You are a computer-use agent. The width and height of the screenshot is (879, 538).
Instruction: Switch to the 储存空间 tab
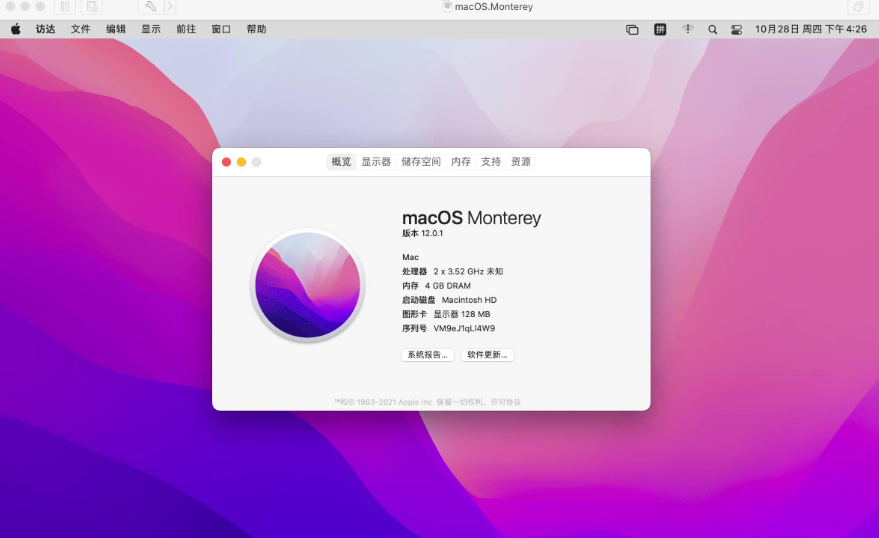(x=421, y=162)
